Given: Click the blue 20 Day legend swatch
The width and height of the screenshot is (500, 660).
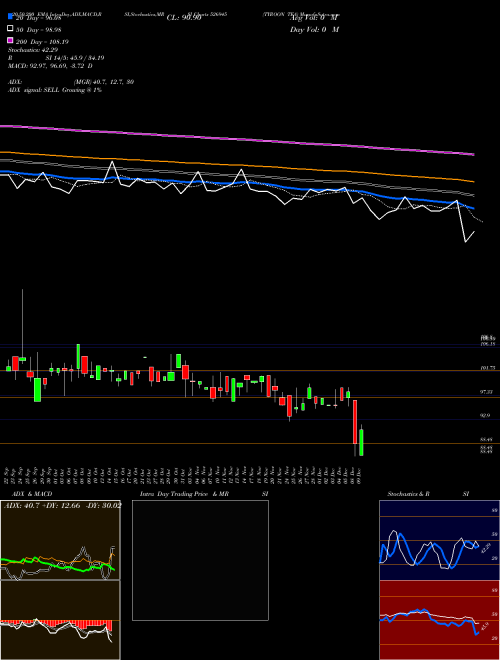Looking at the screenshot, I should point(10,17).
